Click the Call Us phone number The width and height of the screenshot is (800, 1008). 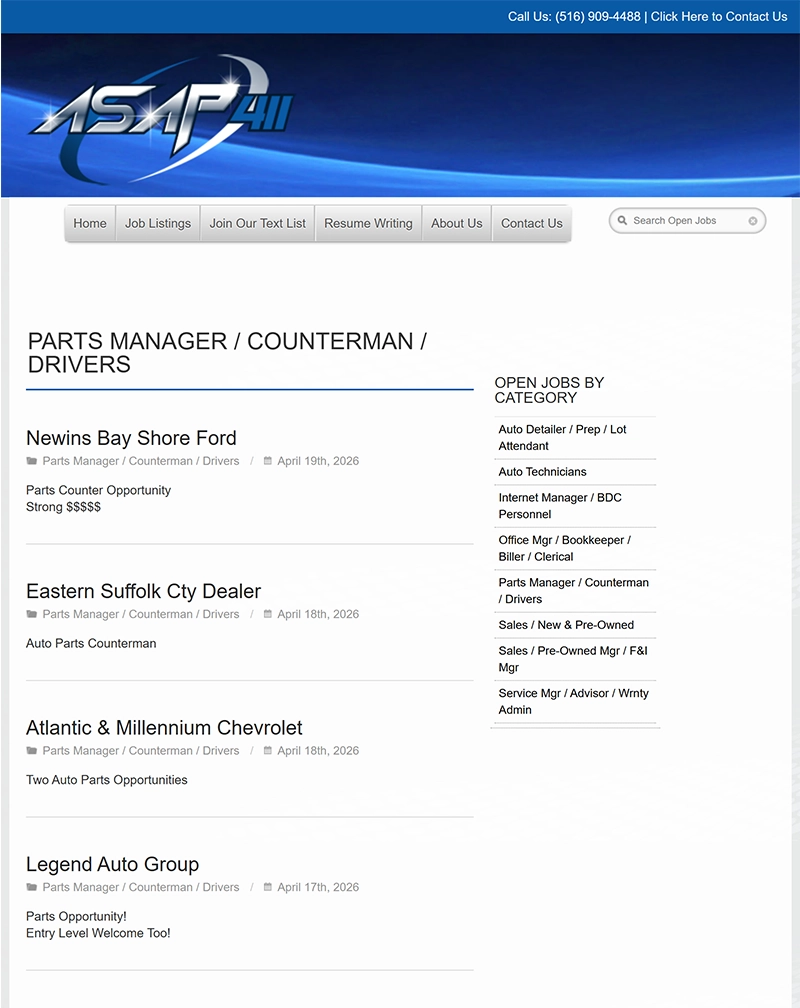[598, 17]
